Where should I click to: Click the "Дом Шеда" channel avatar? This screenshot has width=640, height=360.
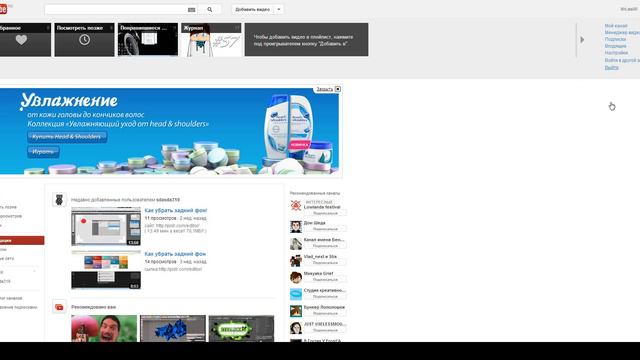[x=296, y=227]
